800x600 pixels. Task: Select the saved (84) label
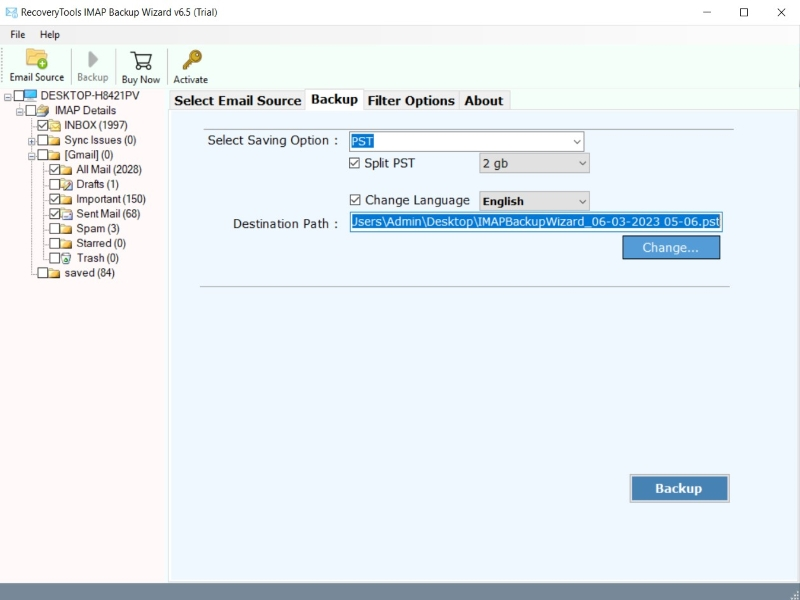[89, 273]
